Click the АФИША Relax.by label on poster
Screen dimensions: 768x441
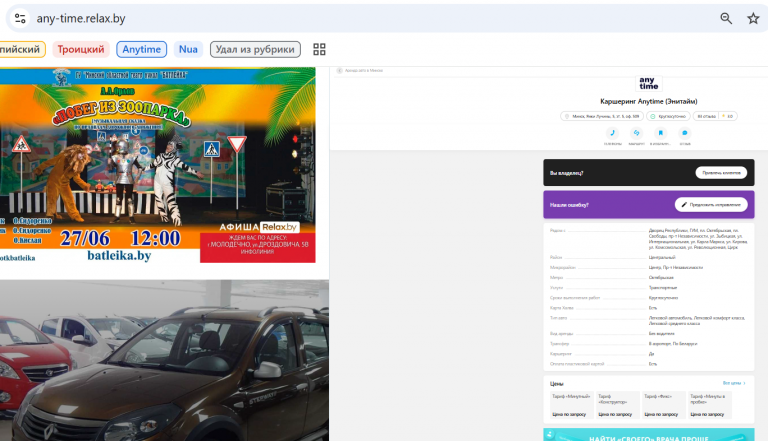tap(259, 227)
